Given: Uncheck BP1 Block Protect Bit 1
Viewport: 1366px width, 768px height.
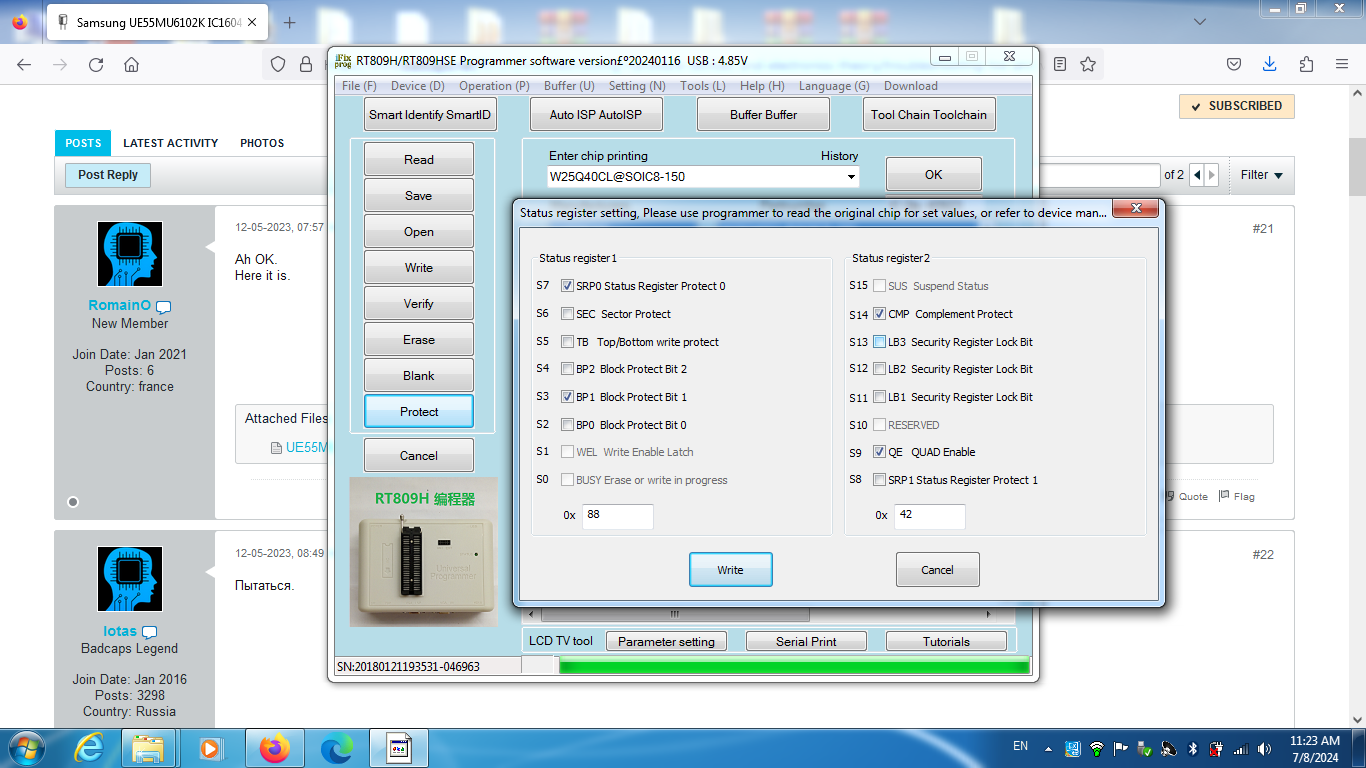Looking at the screenshot, I should click(568, 397).
